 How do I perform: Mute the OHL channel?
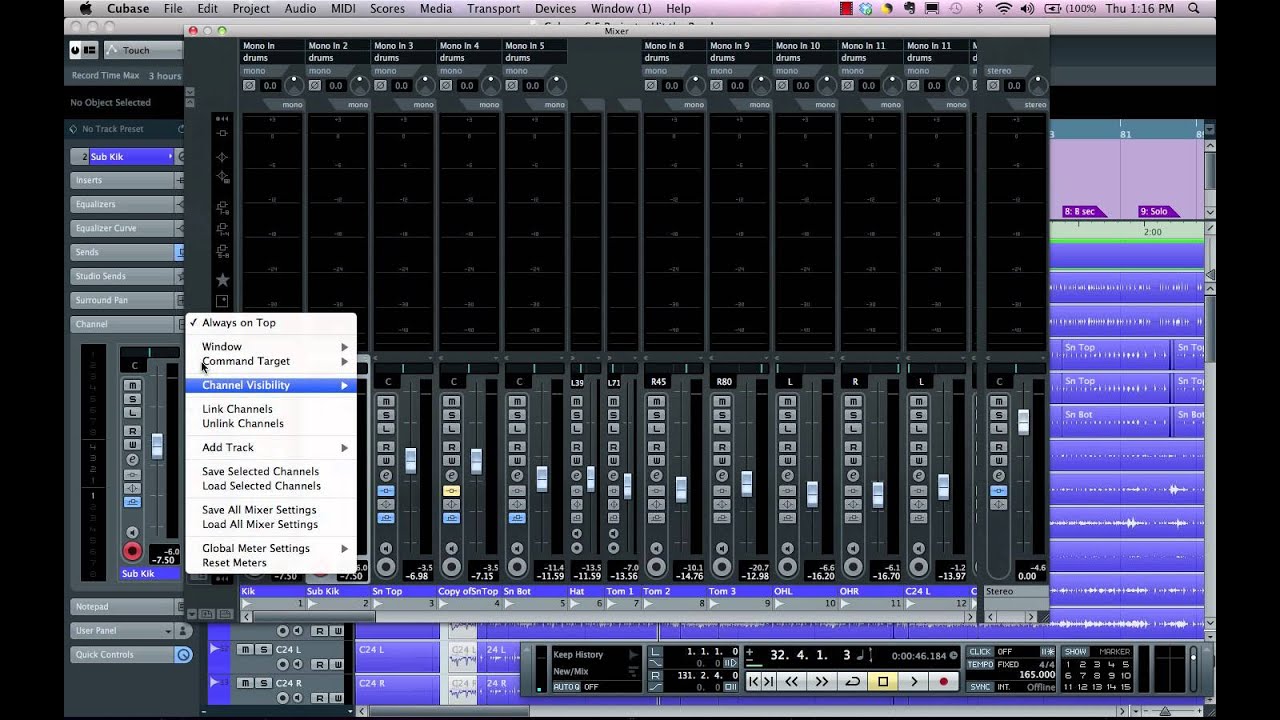788,401
